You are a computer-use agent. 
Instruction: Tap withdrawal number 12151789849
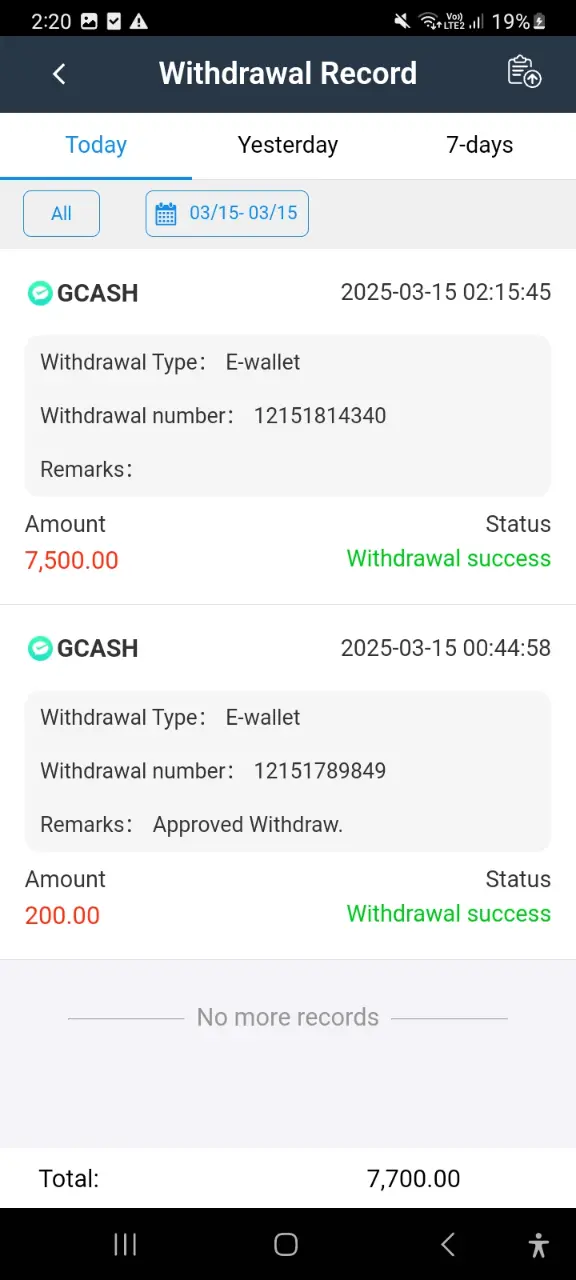(320, 771)
